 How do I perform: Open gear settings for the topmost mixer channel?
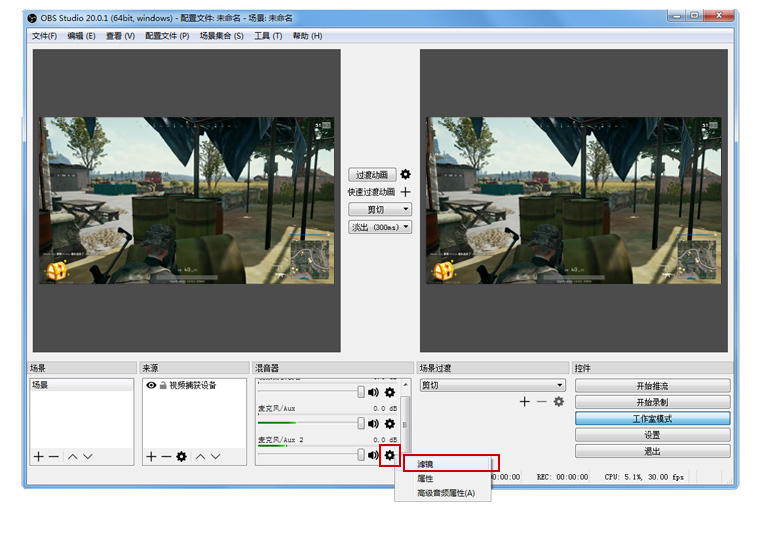coord(390,392)
